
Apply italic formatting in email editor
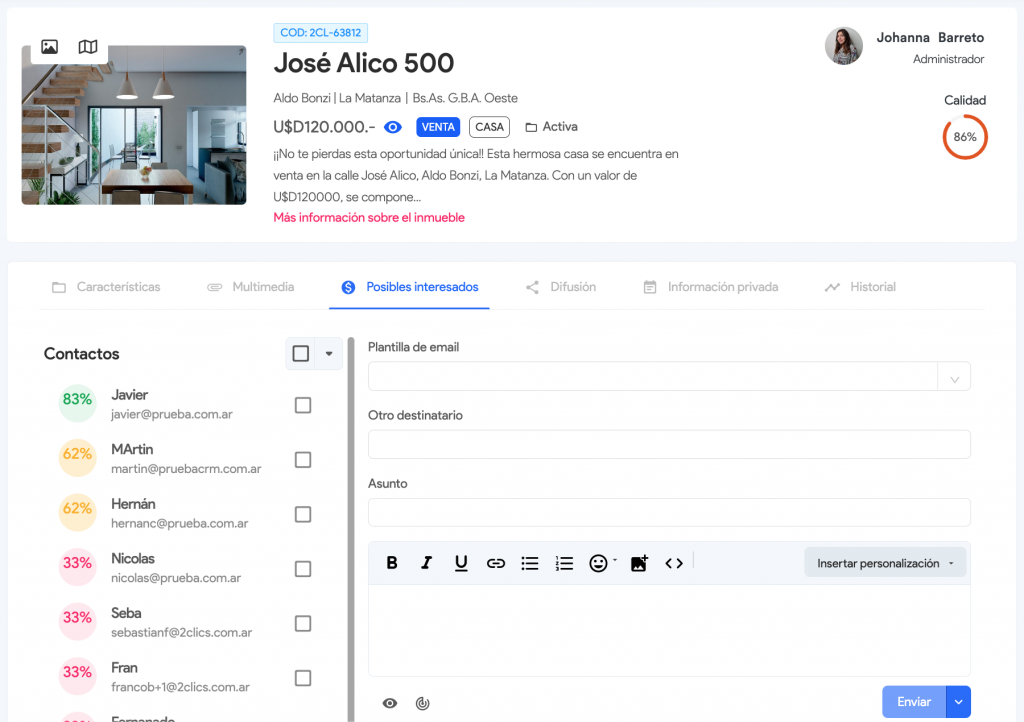426,563
